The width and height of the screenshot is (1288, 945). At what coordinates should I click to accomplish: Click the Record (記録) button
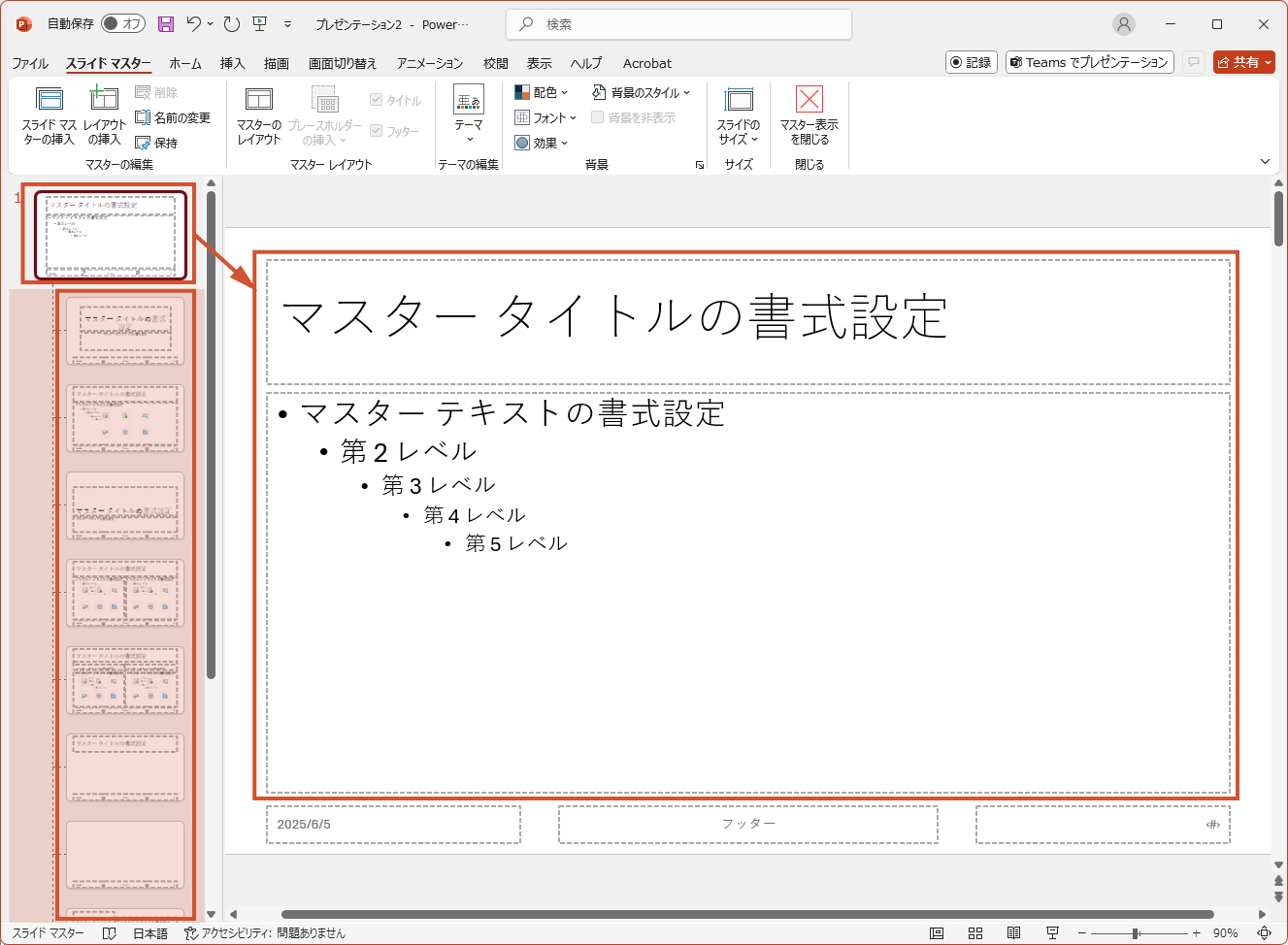click(972, 62)
